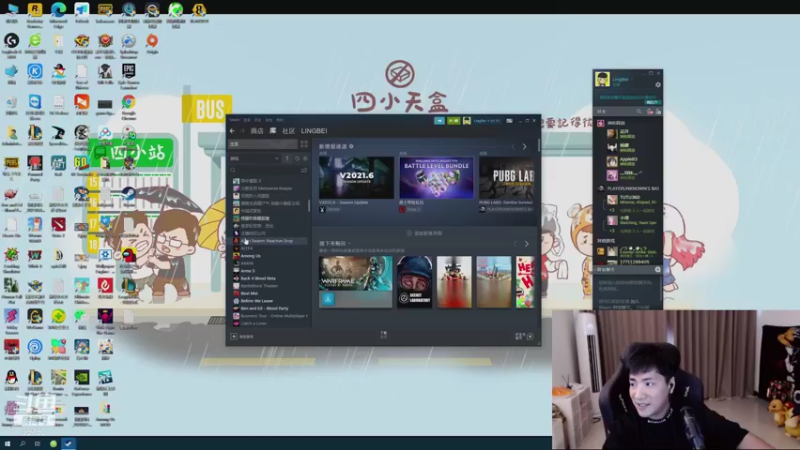Click add a game at Steam's bottom-left
Screen dimensions: 800x450
pyautogui.click(x=242, y=337)
